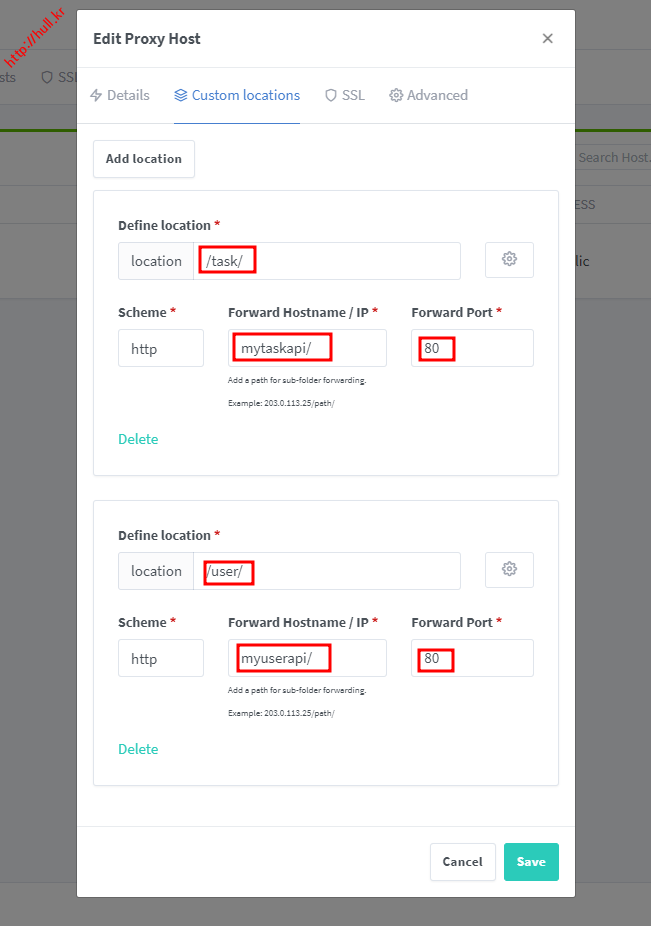The width and height of the screenshot is (651, 926).
Task: Click Forward Port field in /task/ location
Action: pyautogui.click(x=472, y=349)
